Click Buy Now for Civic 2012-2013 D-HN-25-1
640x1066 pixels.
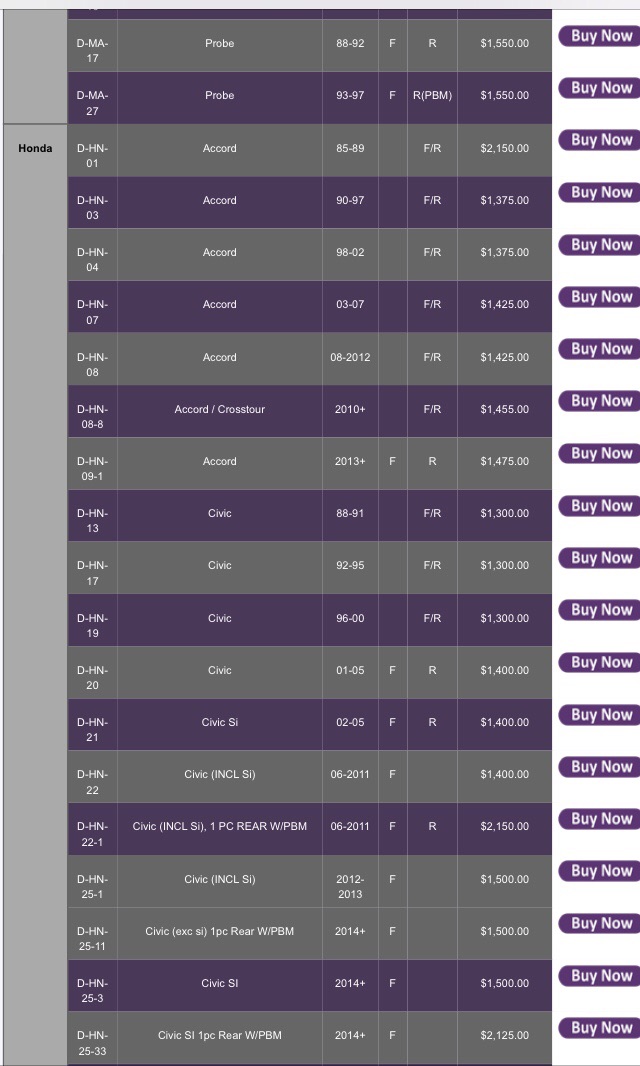click(x=599, y=871)
